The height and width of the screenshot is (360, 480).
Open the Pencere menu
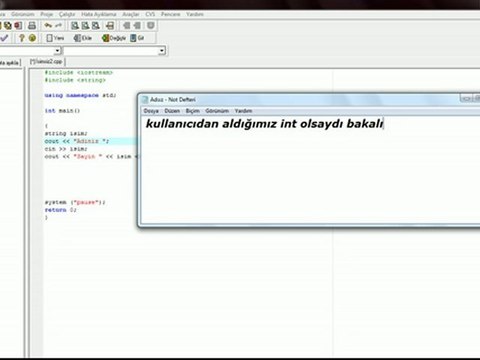tap(170, 14)
